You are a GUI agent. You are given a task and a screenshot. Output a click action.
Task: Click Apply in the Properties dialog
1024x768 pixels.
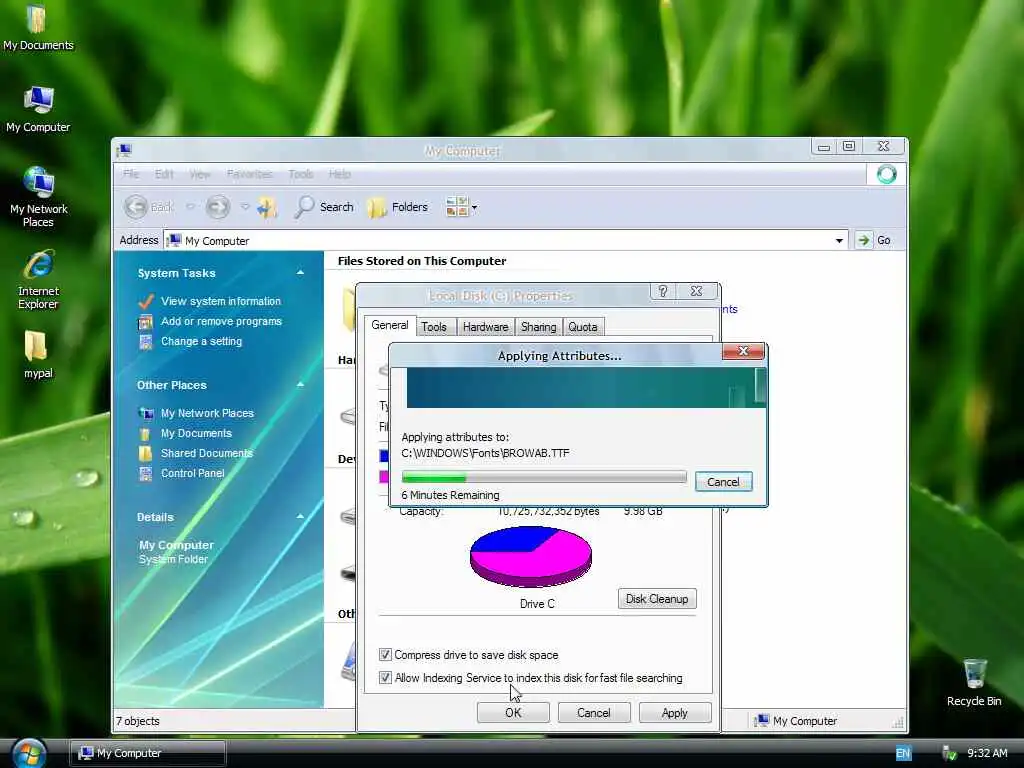tap(675, 712)
